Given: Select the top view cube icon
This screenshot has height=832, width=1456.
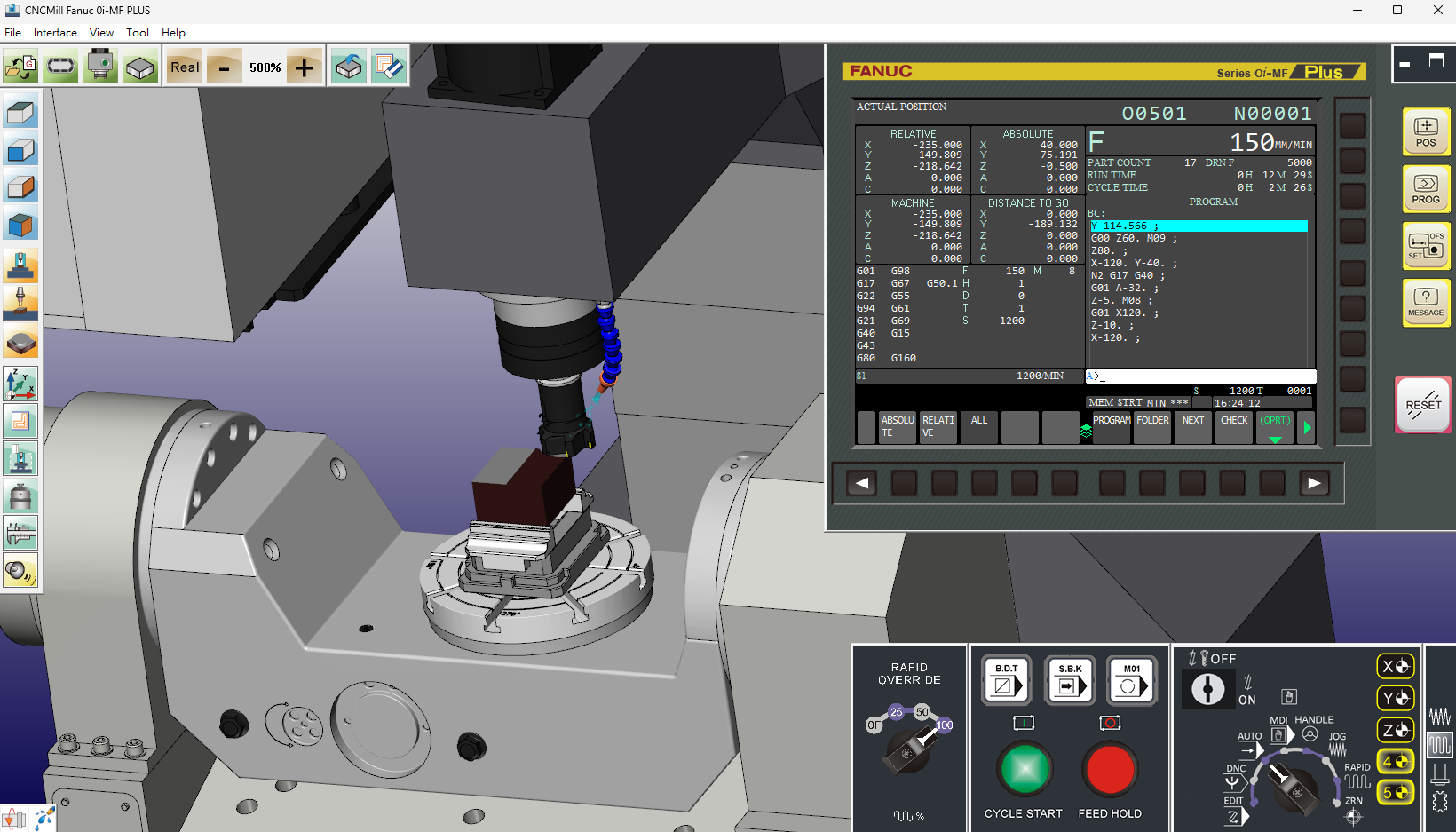Looking at the screenshot, I should (x=20, y=113).
